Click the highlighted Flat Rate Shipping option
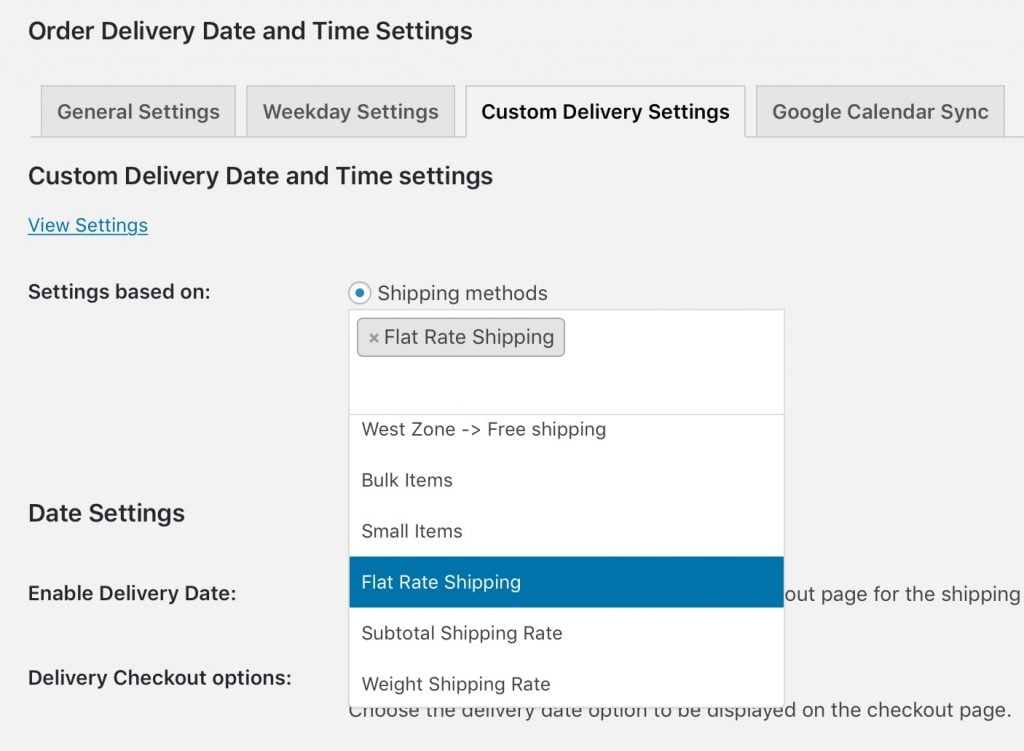 [441, 582]
